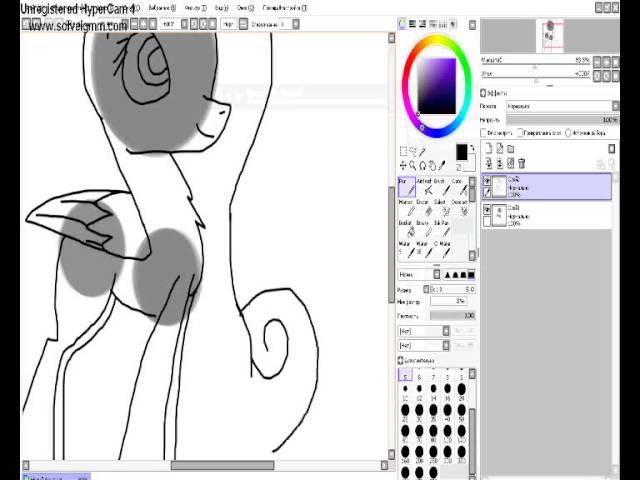Swap foreground and background colors arrow

472,148
